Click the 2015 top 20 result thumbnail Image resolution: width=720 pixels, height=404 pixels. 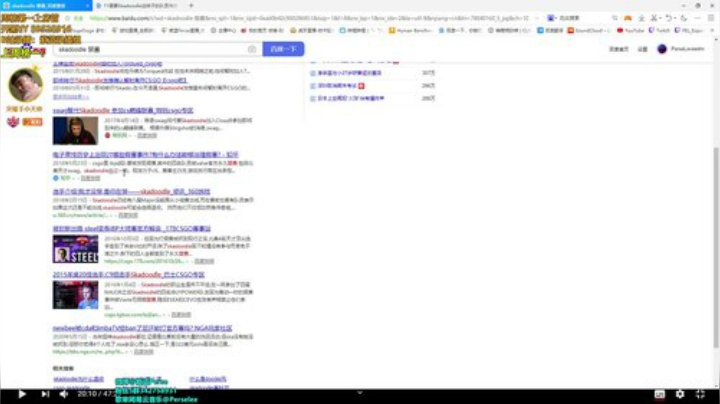coord(75,295)
